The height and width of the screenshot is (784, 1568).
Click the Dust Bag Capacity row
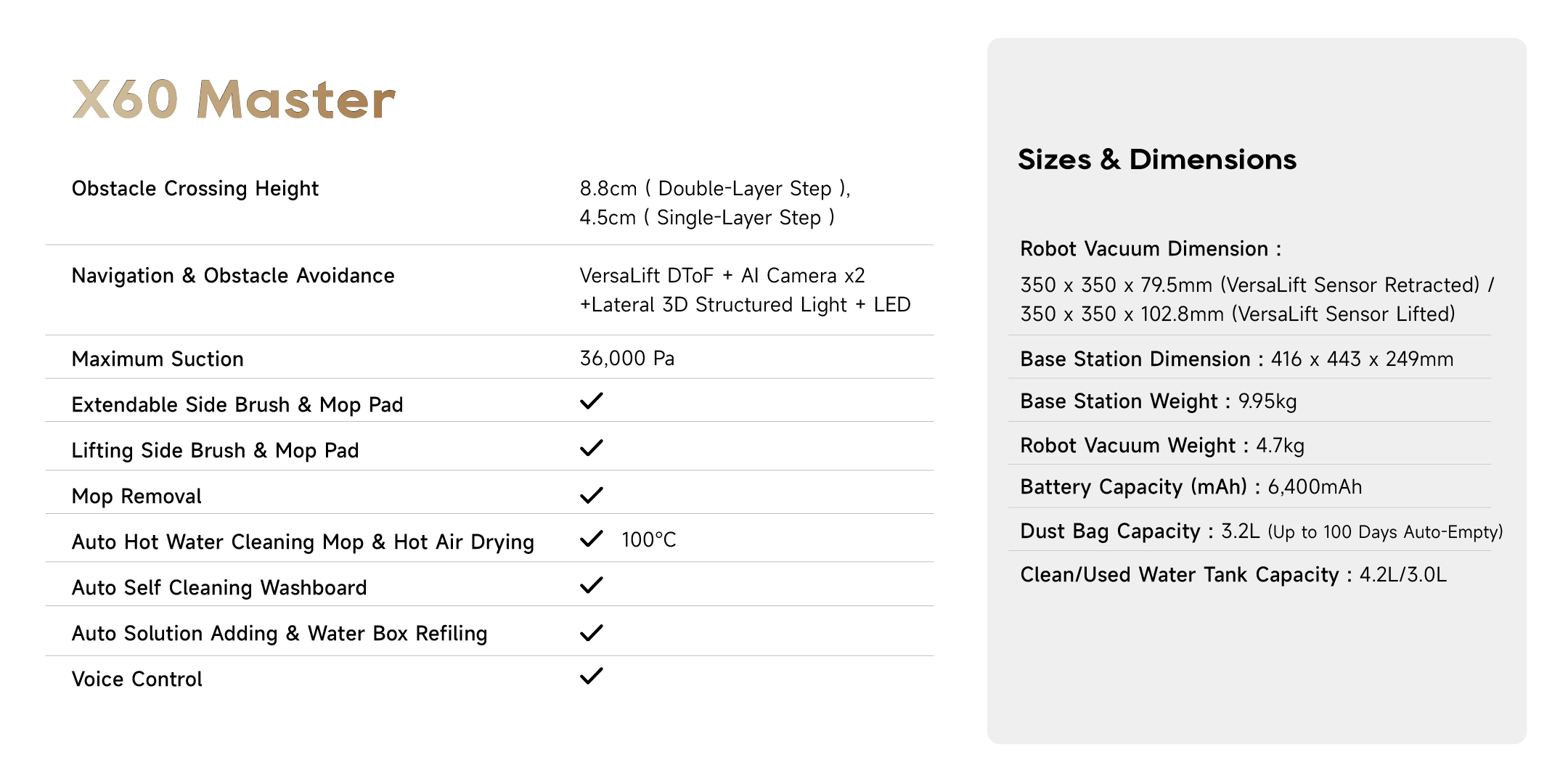(x=1261, y=531)
